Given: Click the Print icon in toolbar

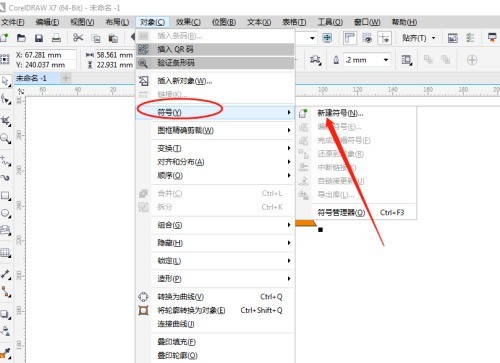Looking at the screenshot, I should (x=56, y=38).
